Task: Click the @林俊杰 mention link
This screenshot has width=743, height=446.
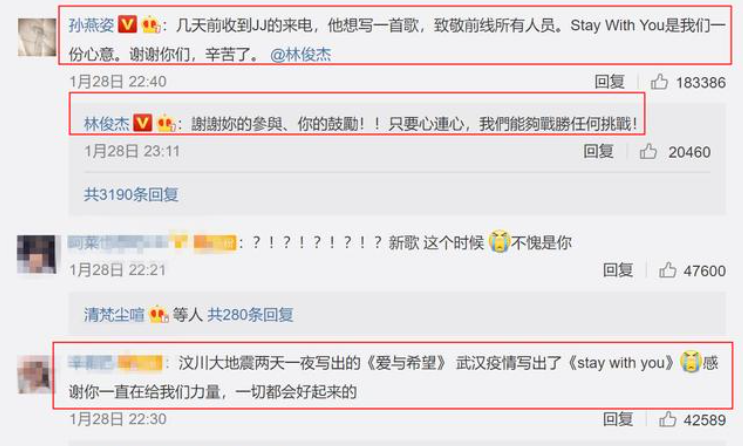Action: click(300, 55)
